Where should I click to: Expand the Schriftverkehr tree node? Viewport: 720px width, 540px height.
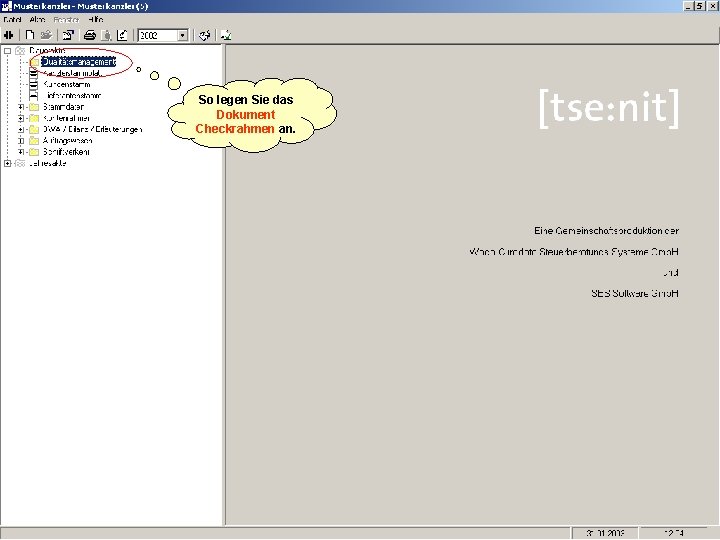pos(21,152)
